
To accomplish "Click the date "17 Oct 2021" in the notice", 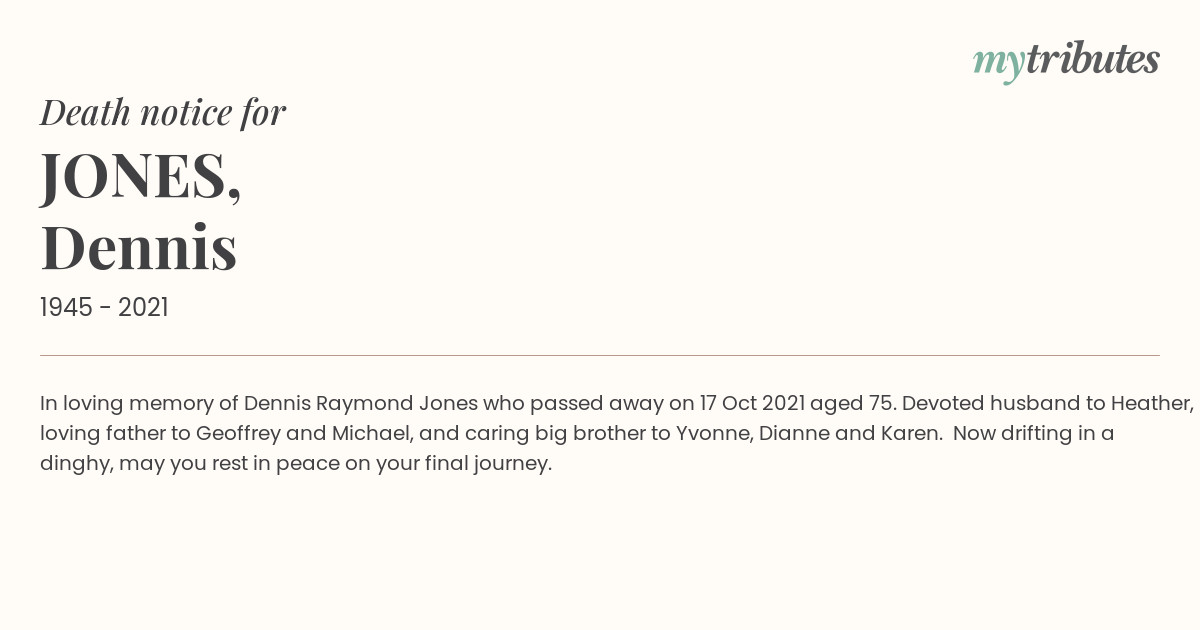I will tap(752, 403).
